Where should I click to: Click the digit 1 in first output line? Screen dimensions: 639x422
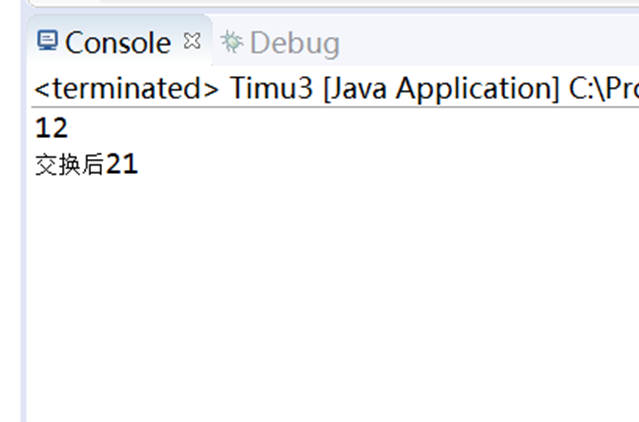(x=43, y=128)
